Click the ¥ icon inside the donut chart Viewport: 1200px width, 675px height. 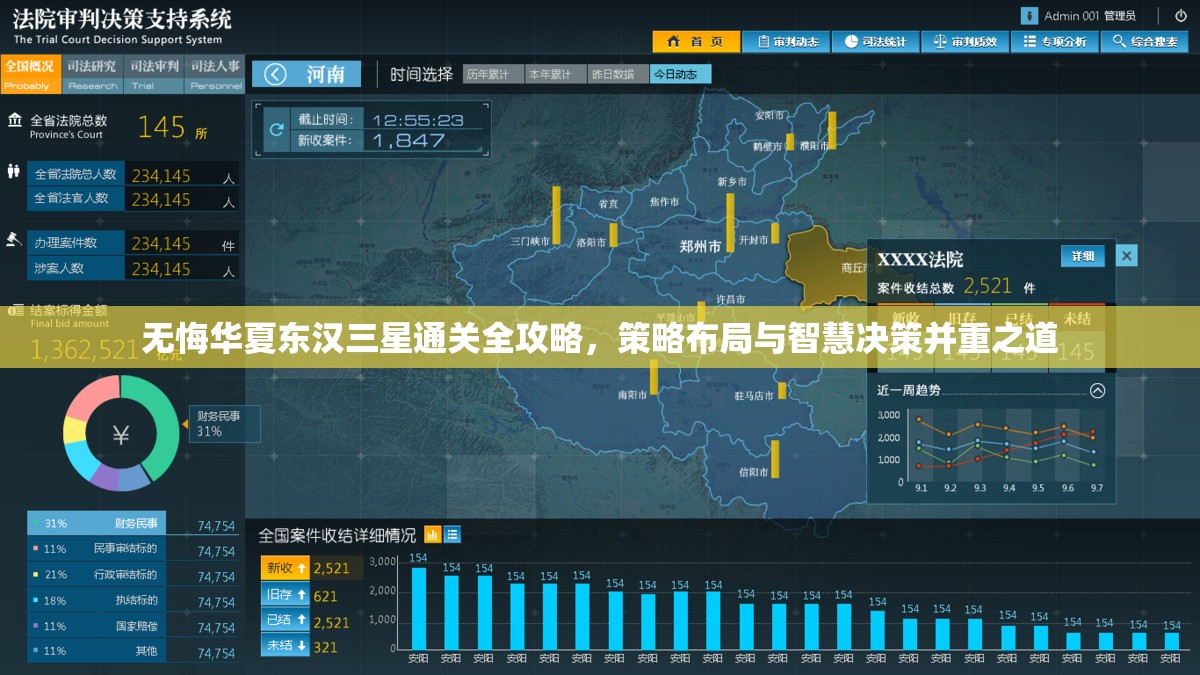click(122, 433)
